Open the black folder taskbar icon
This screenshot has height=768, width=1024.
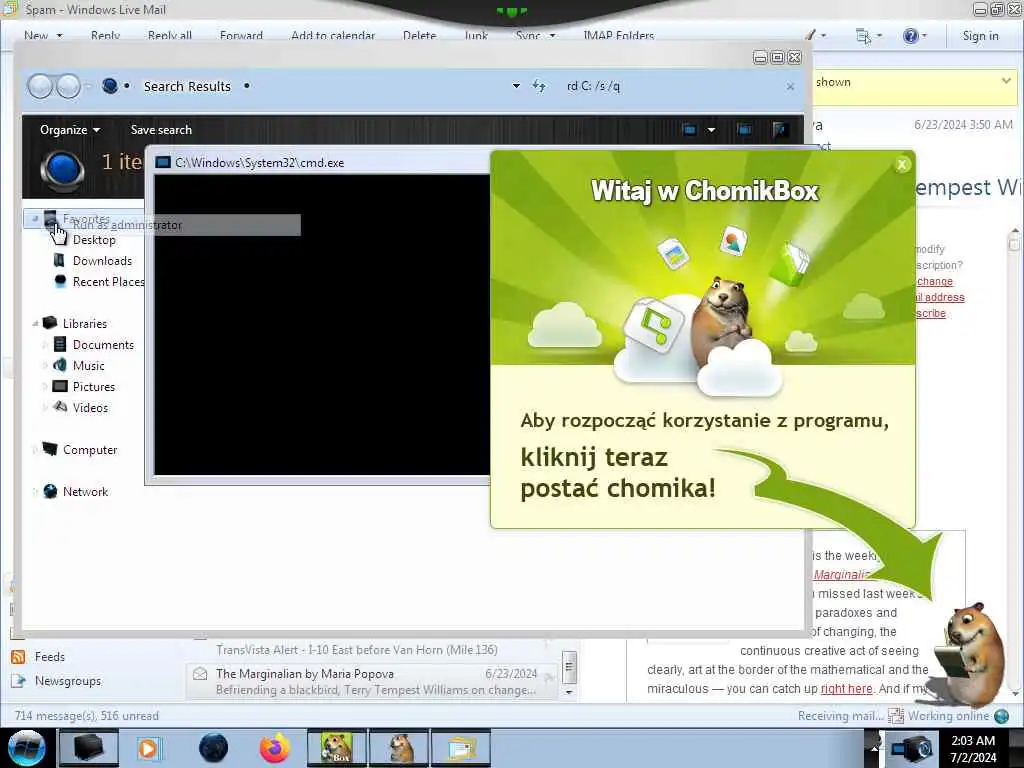coord(89,748)
